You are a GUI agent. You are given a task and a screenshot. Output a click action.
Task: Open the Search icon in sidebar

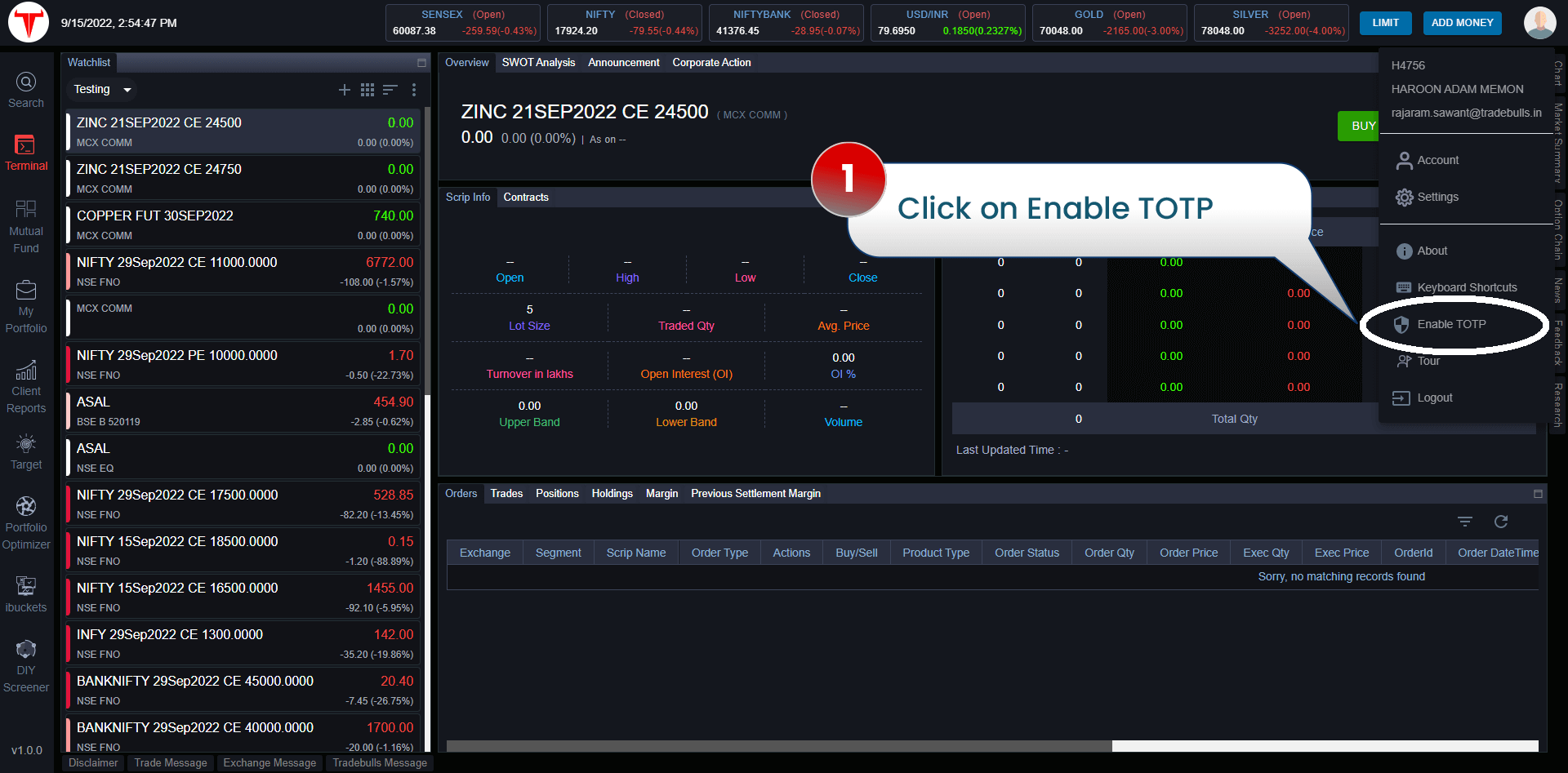pyautogui.click(x=26, y=90)
